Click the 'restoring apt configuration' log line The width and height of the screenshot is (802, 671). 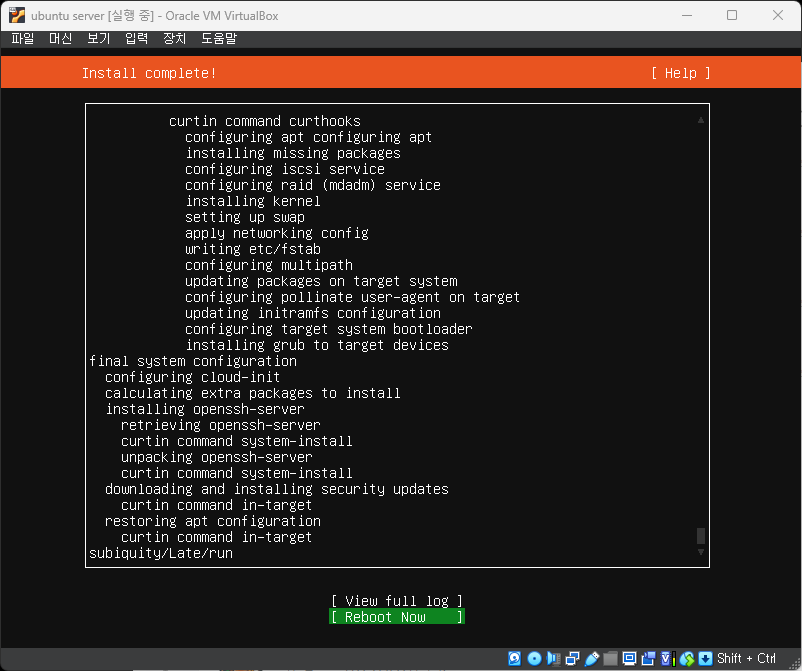pyautogui.click(x=213, y=521)
